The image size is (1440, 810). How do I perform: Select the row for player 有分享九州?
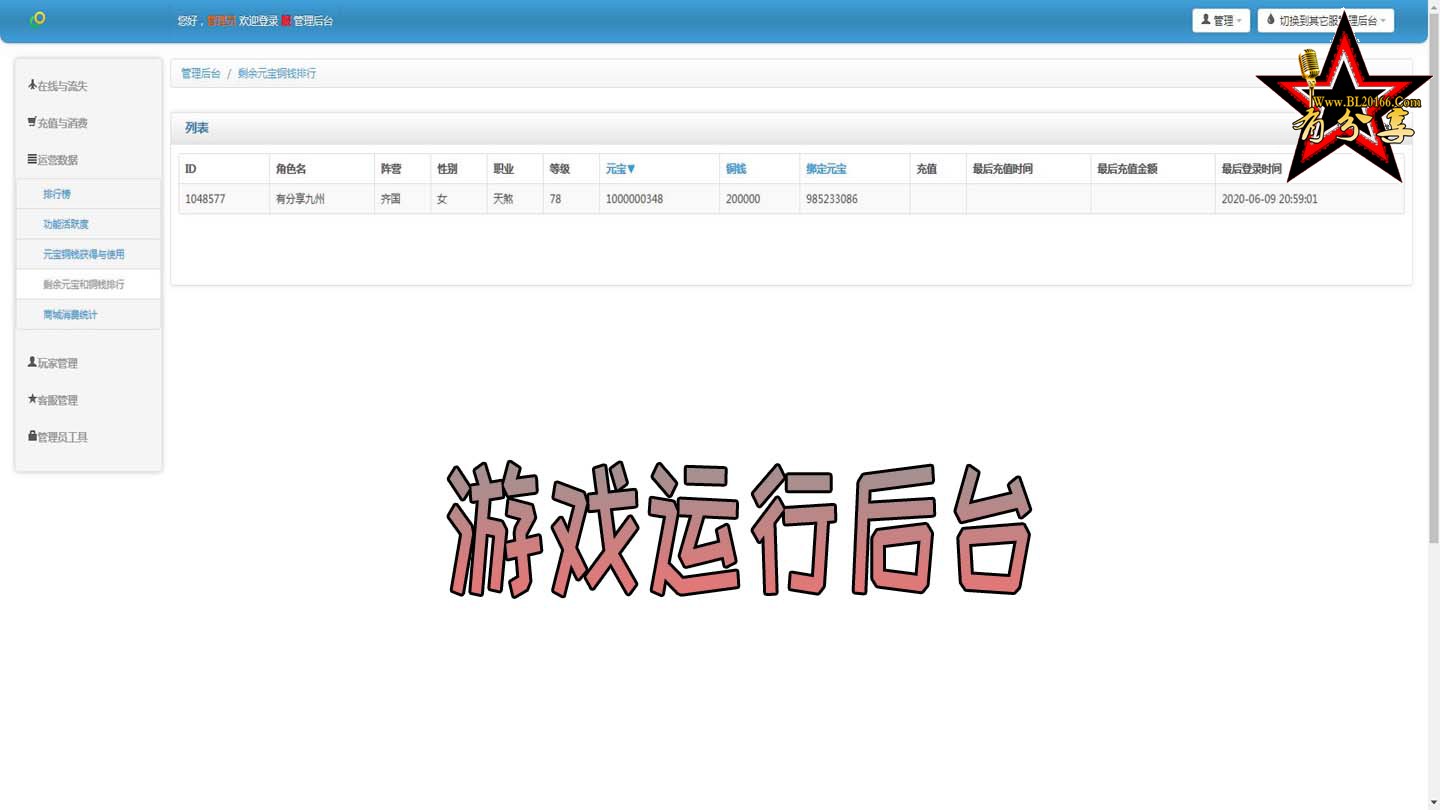[300, 199]
